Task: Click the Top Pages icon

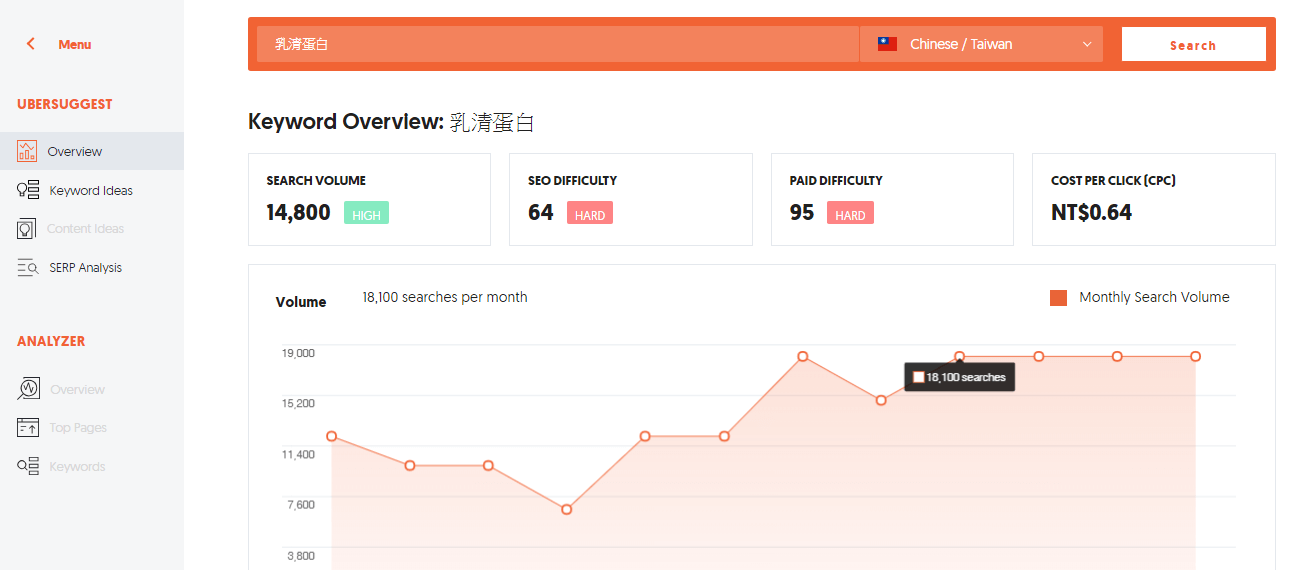Action: 28,428
